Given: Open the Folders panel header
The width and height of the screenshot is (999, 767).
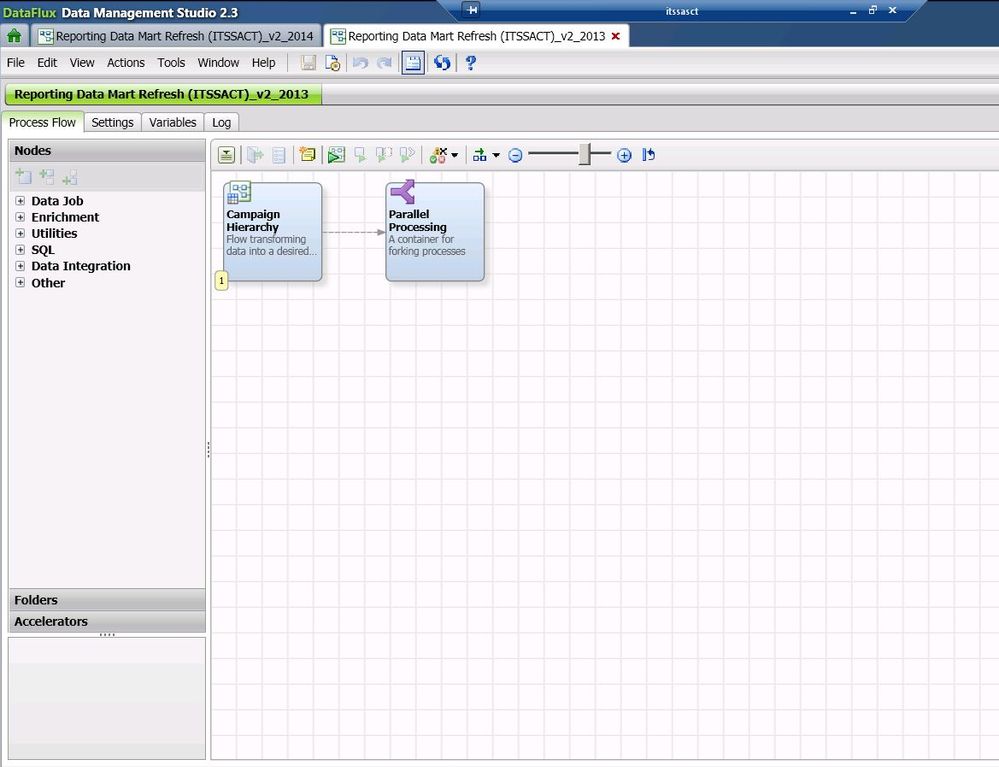Looking at the screenshot, I should 107,600.
